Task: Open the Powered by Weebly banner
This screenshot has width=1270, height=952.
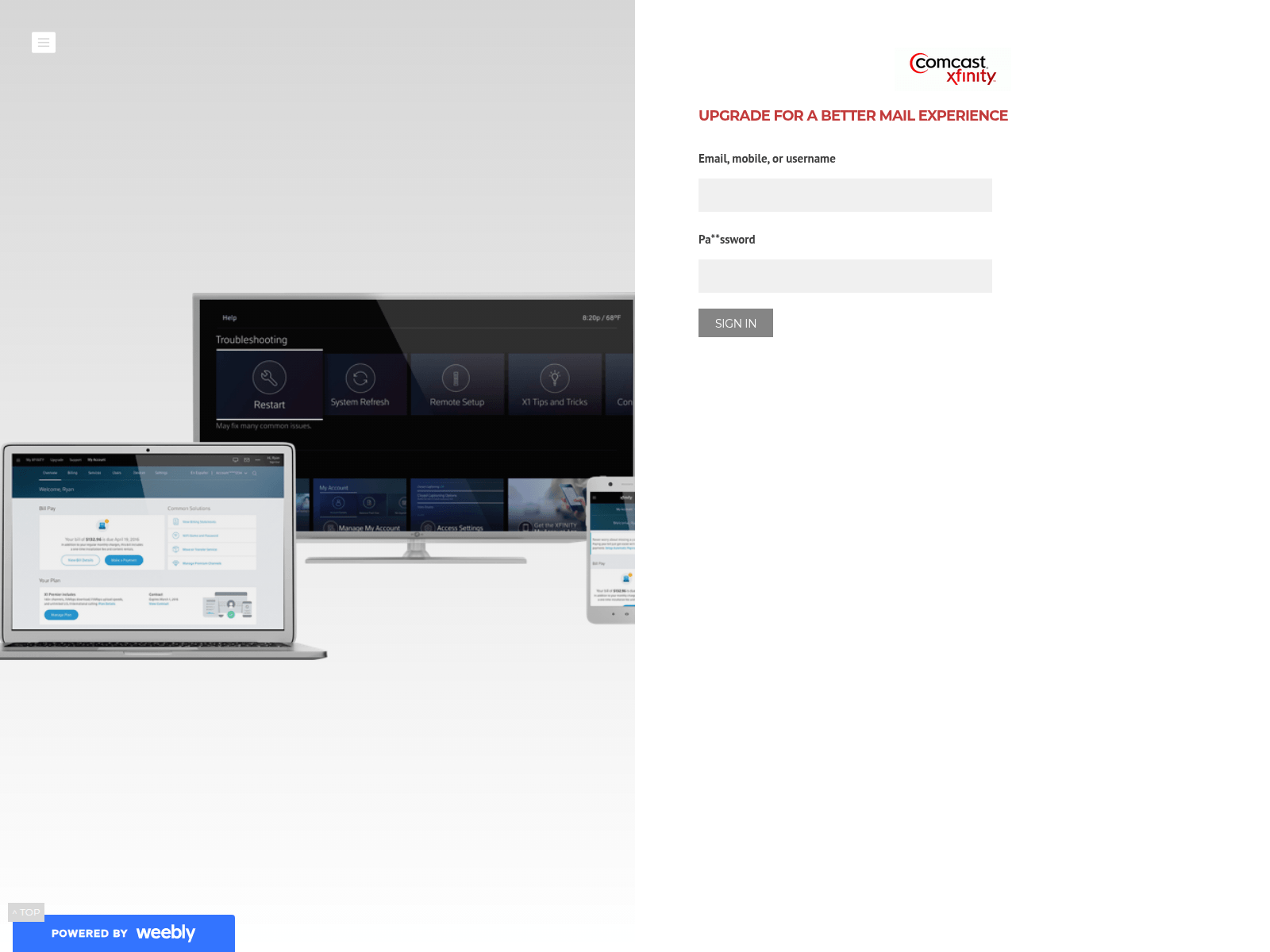Action: point(124,933)
